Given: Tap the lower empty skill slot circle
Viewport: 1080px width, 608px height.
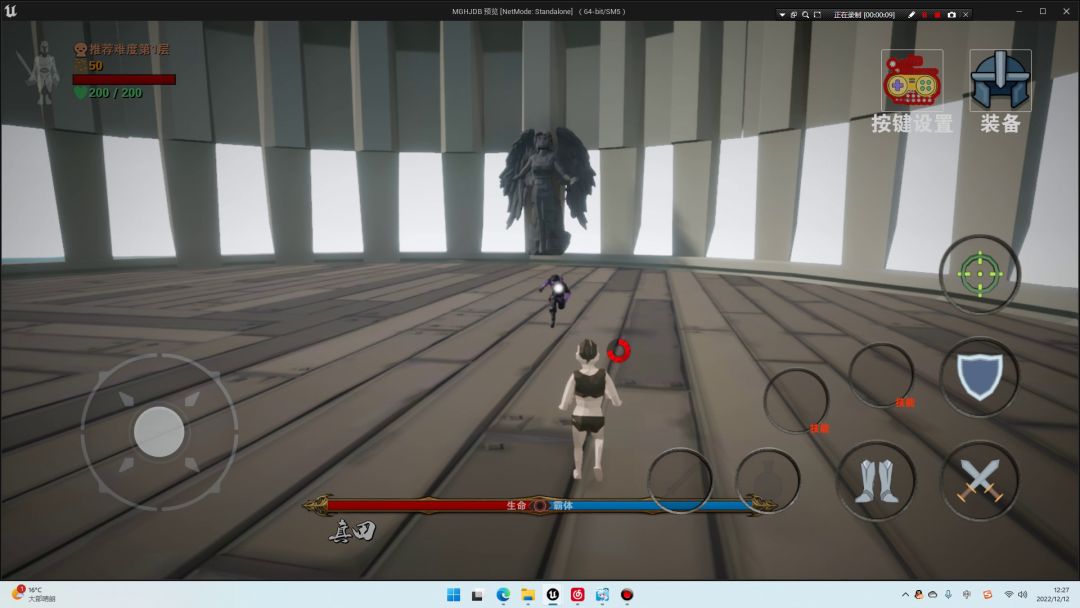Looking at the screenshot, I should (x=796, y=401).
